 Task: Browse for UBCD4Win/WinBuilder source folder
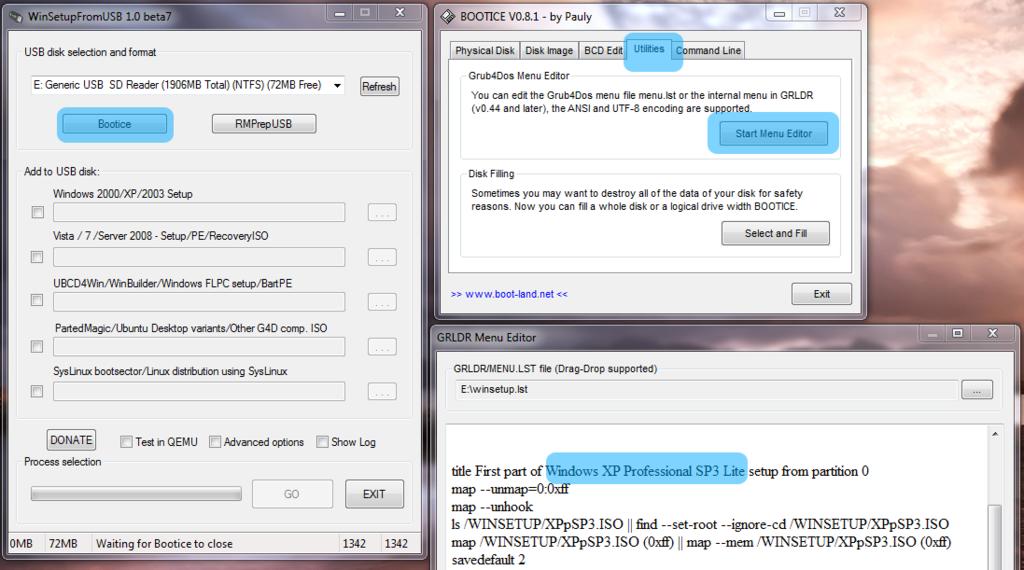(382, 302)
